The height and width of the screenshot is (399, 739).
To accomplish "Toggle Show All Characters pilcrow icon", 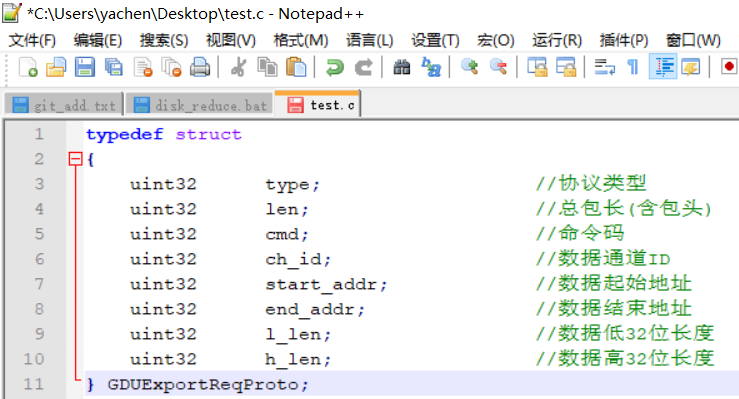I will [633, 67].
